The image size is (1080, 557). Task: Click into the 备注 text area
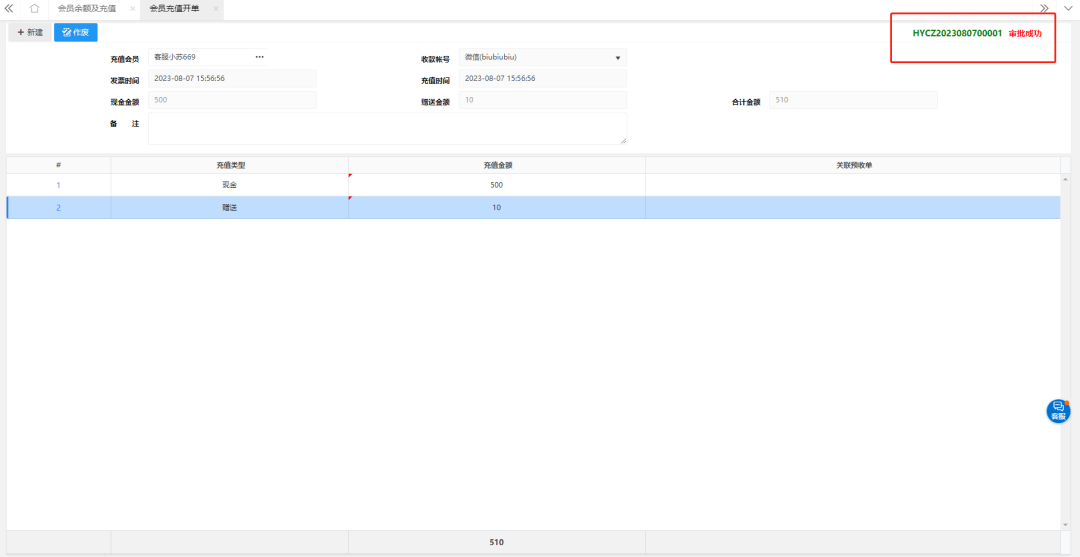click(x=387, y=128)
